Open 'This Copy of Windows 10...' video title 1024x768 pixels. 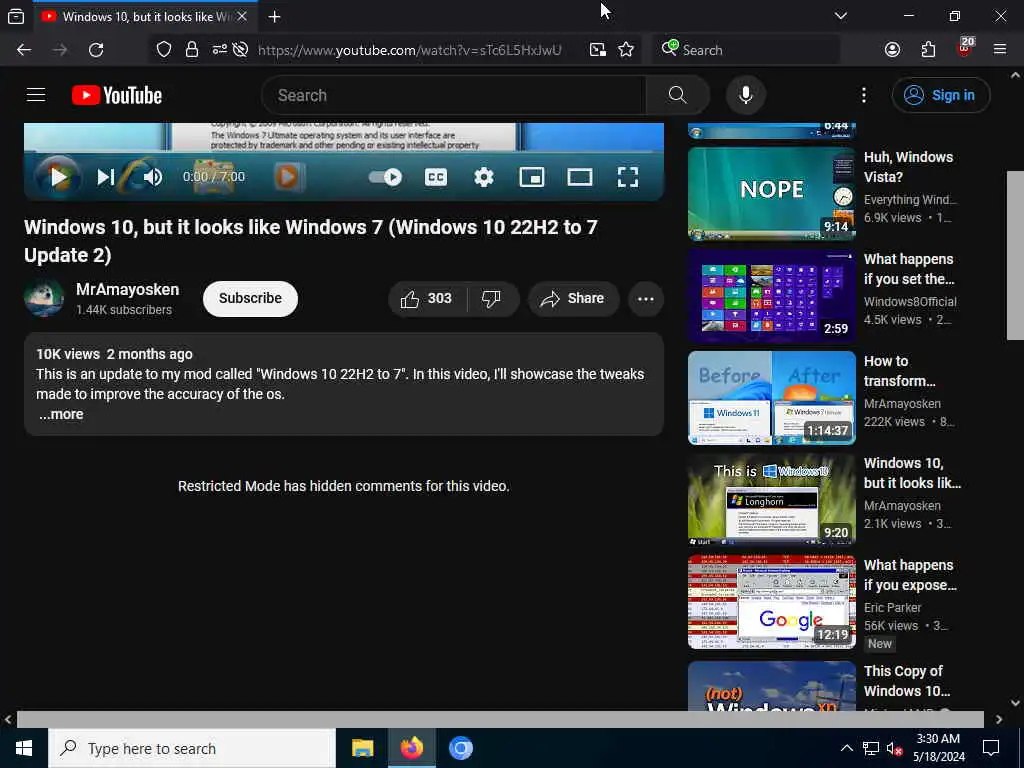(907, 680)
